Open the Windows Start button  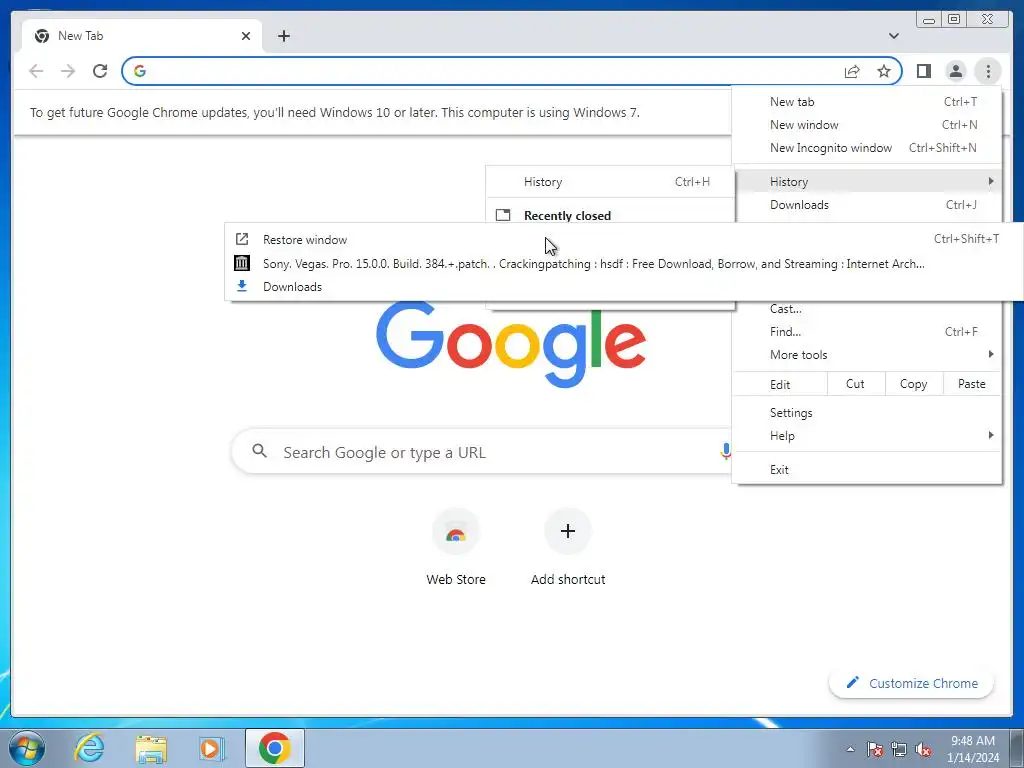(x=26, y=748)
